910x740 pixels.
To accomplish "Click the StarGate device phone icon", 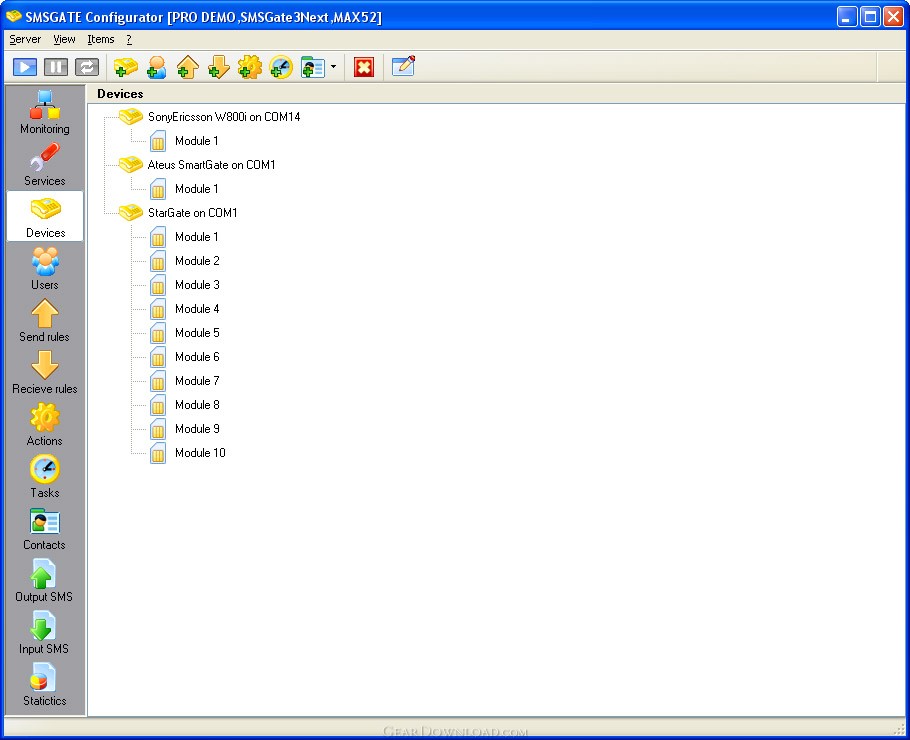I will point(131,212).
